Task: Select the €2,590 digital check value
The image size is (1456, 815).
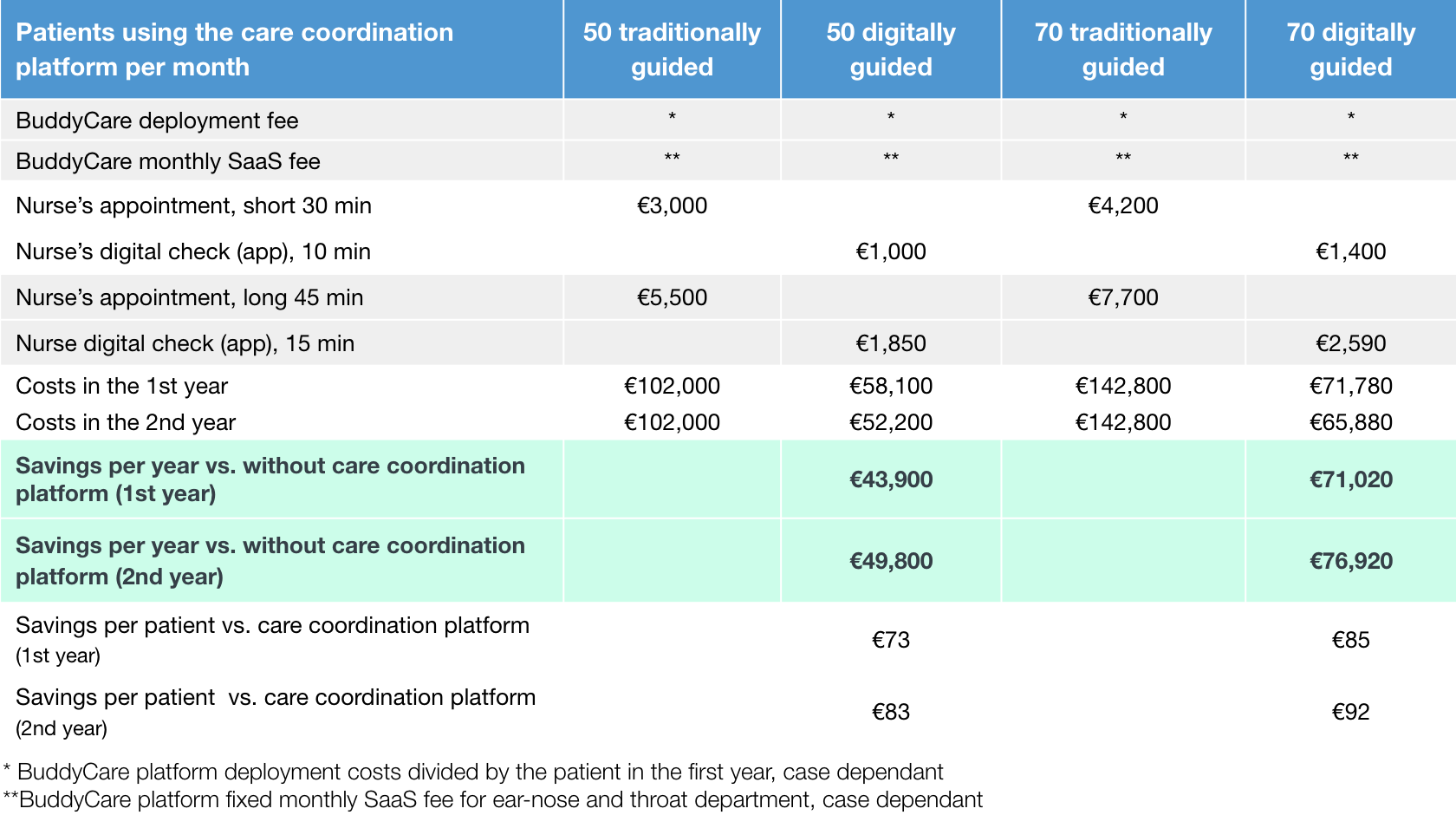Action: coord(1350,343)
